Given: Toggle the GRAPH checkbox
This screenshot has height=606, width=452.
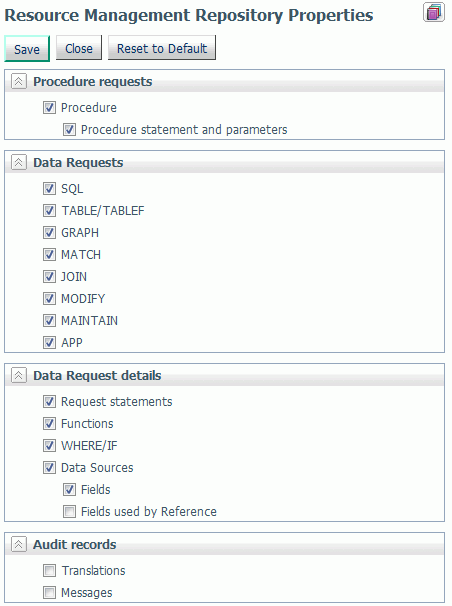Looking at the screenshot, I should tap(49, 233).
